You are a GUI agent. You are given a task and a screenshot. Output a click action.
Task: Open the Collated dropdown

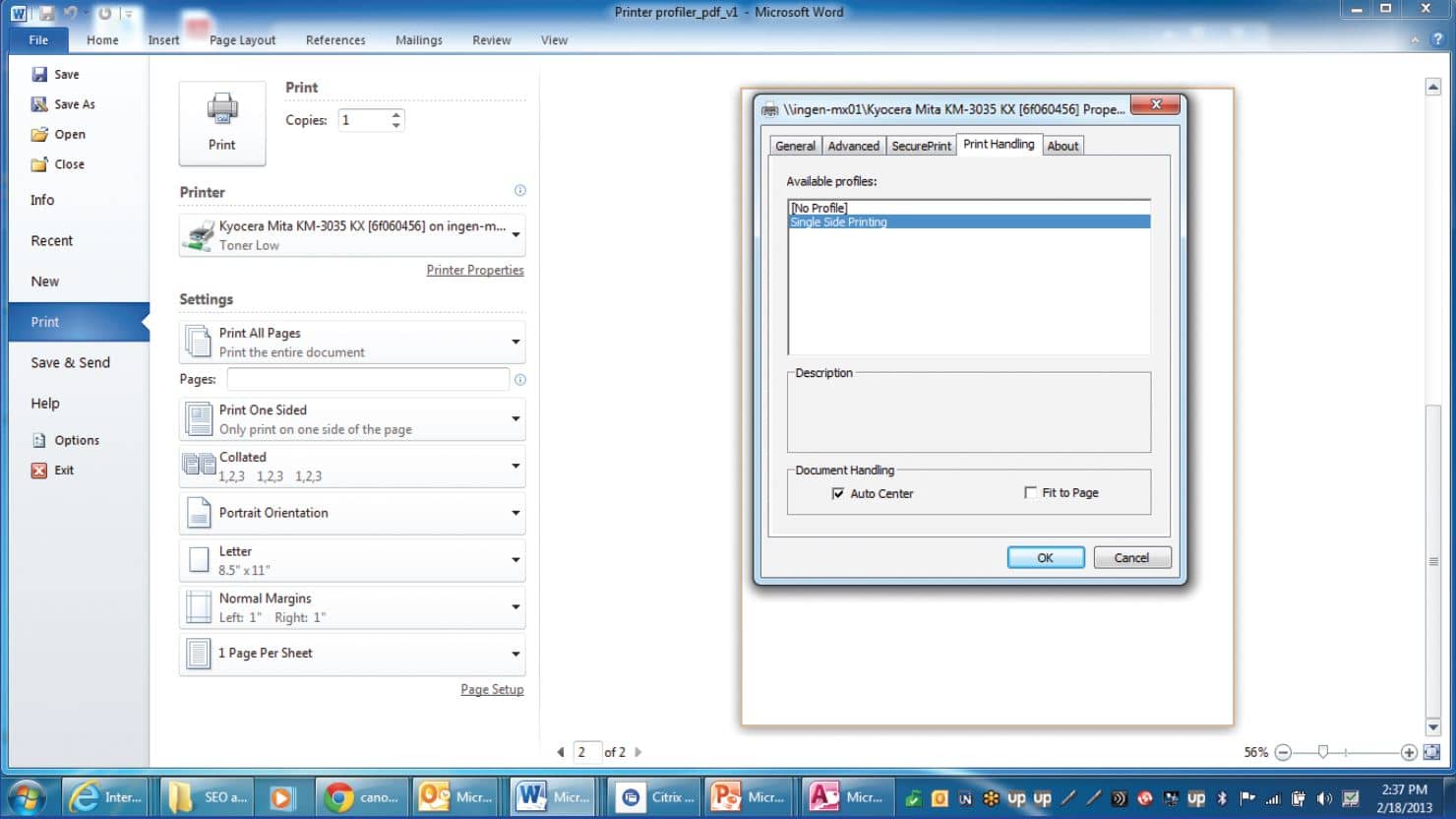point(352,467)
